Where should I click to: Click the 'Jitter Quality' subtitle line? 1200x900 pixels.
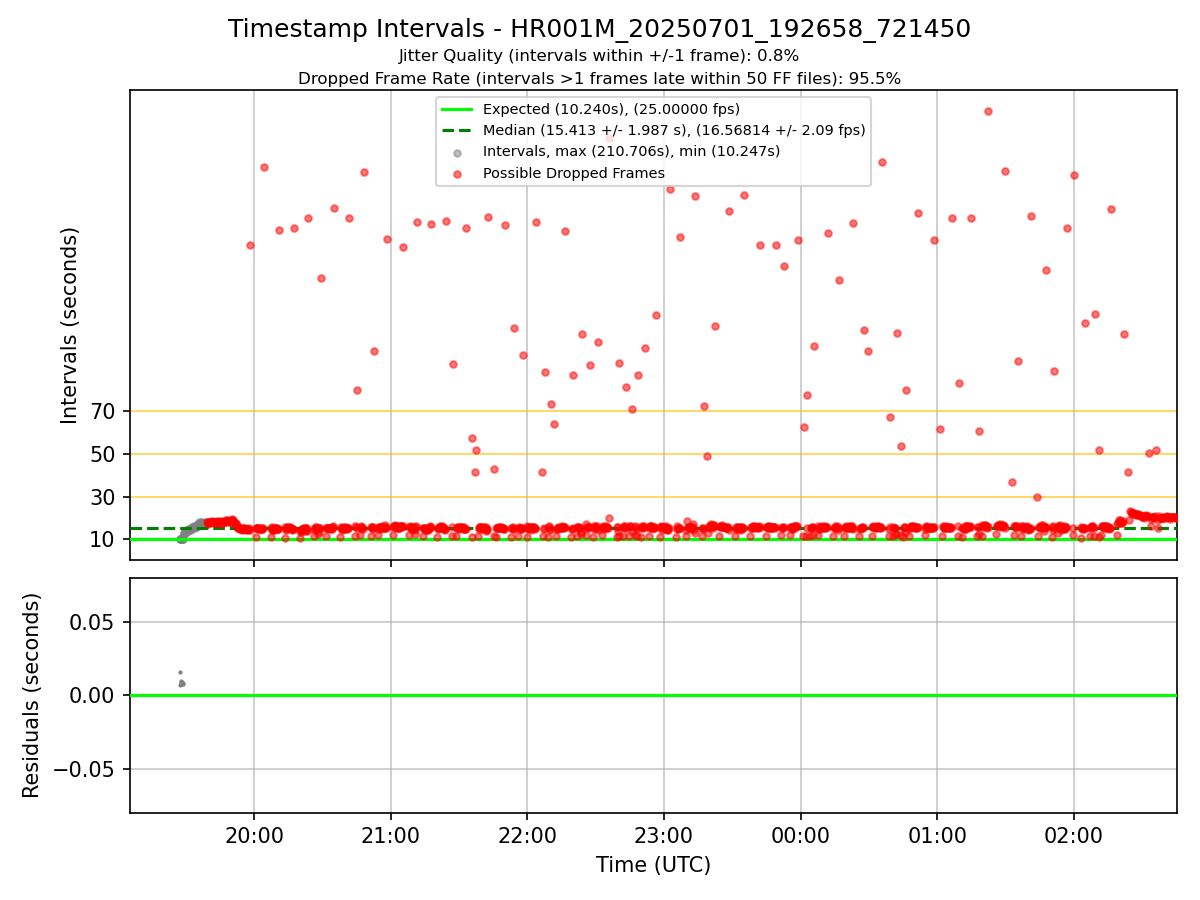[599, 56]
